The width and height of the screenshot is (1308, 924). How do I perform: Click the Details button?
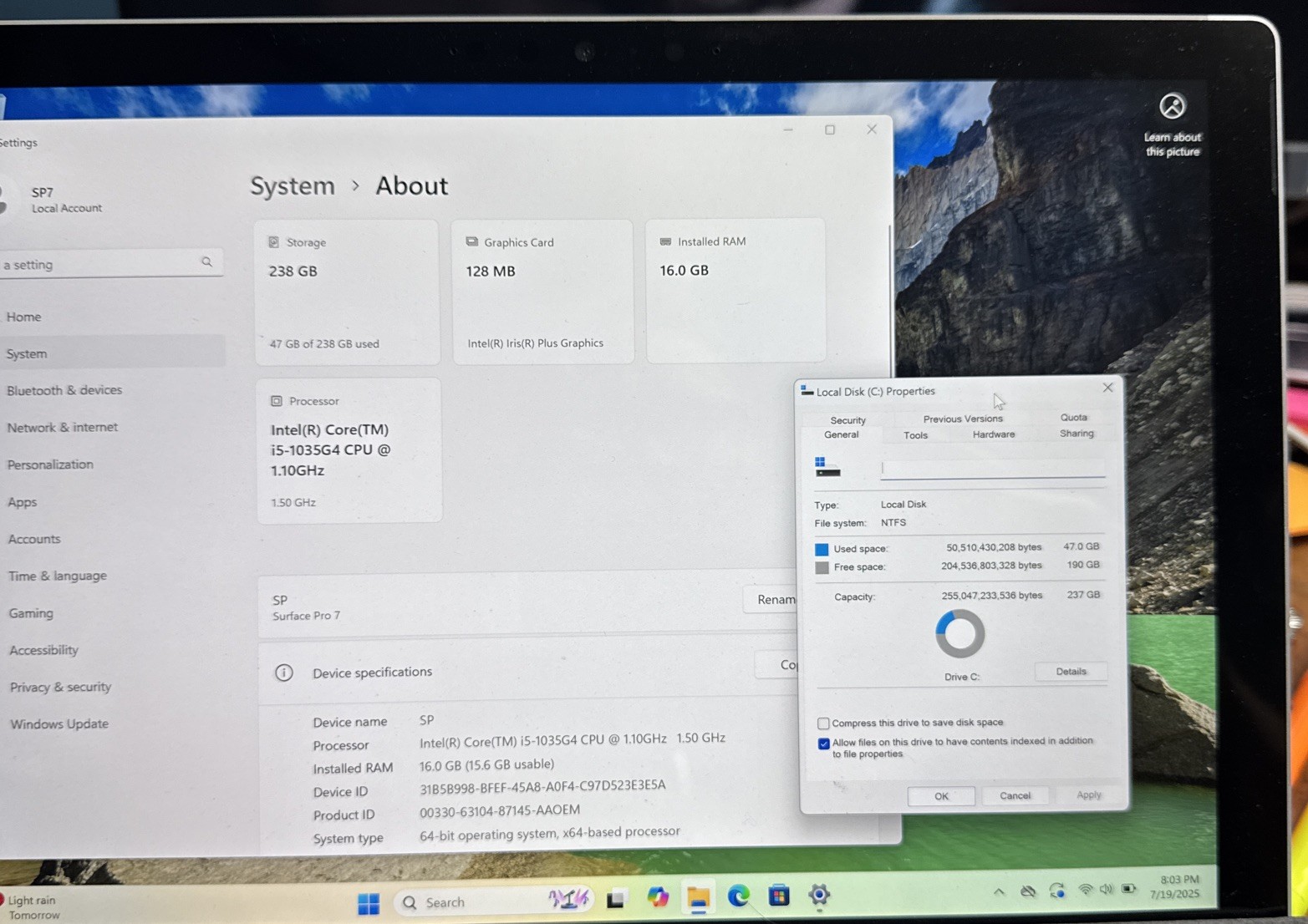click(x=1071, y=671)
